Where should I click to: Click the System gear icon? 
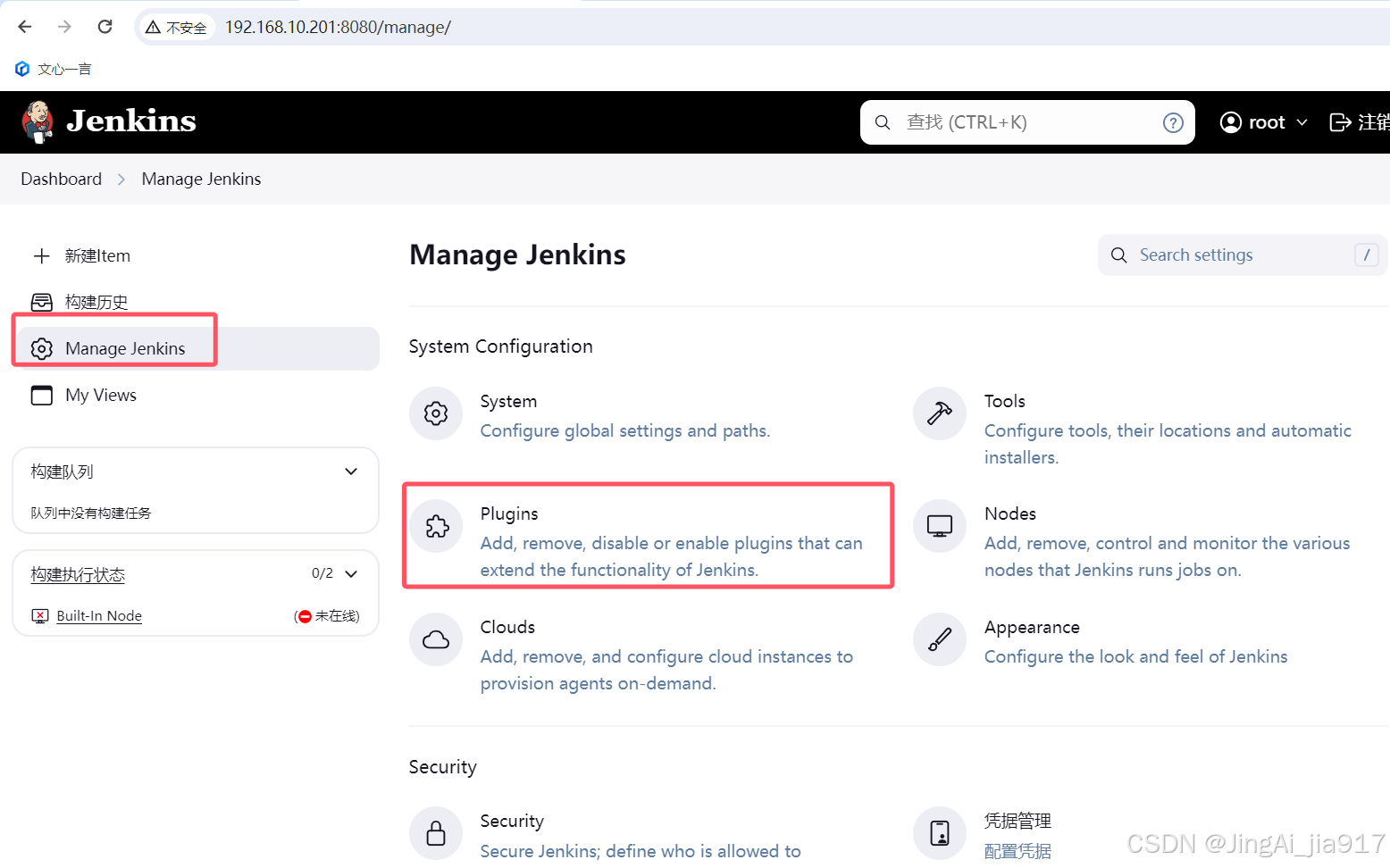tap(436, 413)
